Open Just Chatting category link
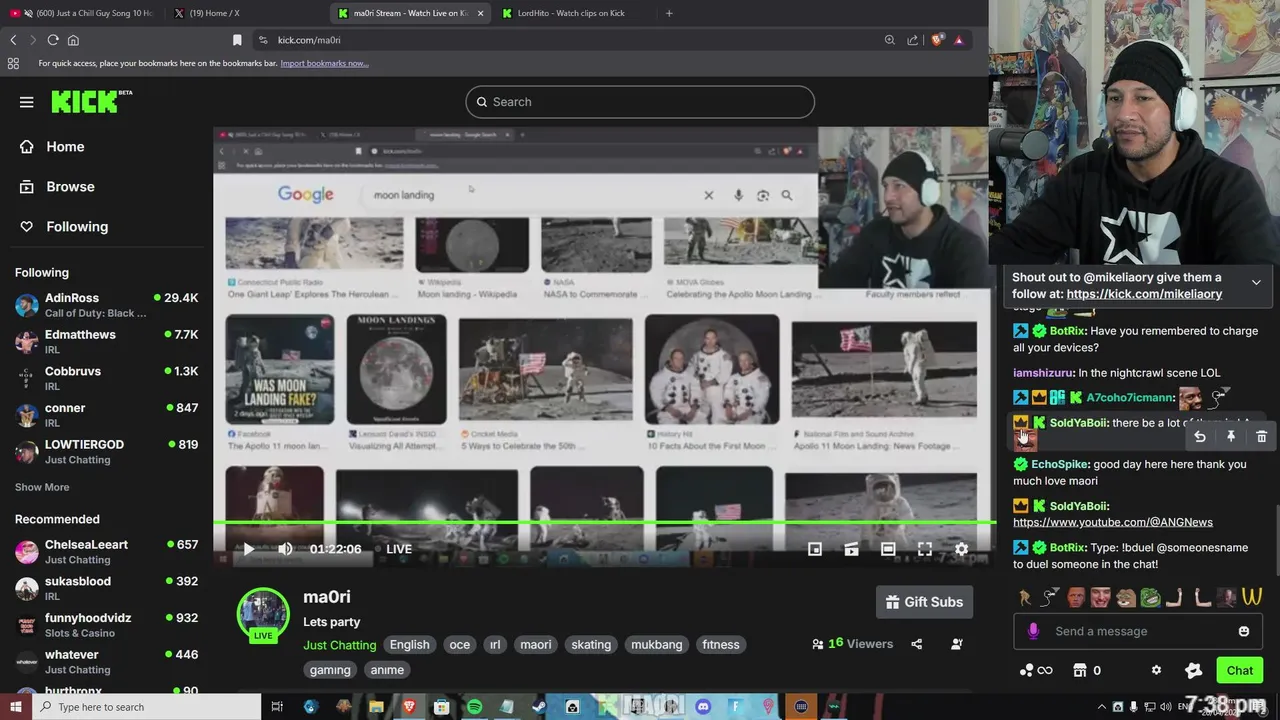 coord(340,645)
